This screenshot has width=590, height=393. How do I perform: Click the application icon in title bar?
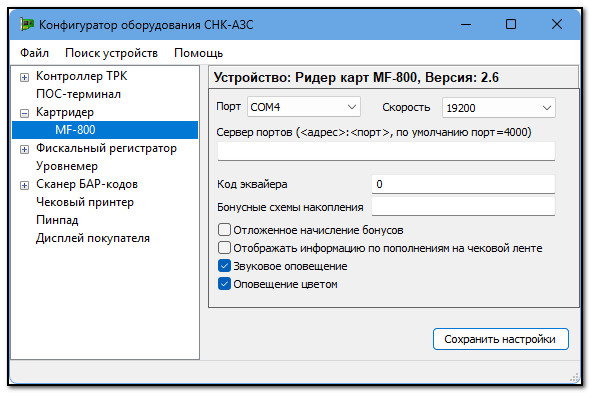(27, 25)
